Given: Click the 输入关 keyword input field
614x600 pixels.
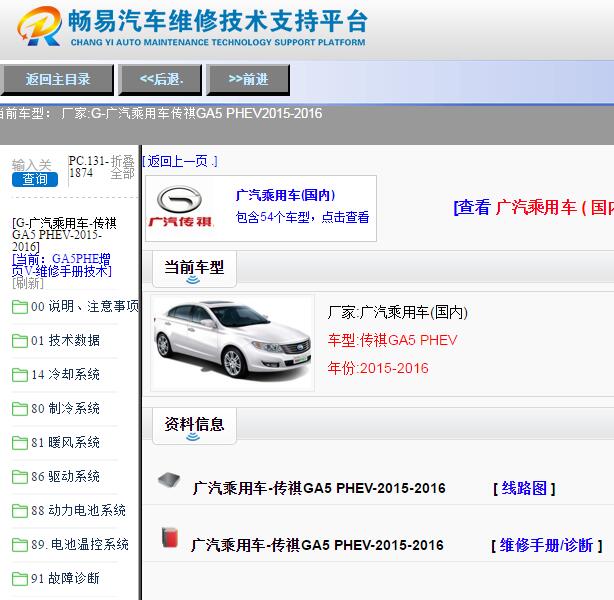Looking at the screenshot, I should (32, 164).
